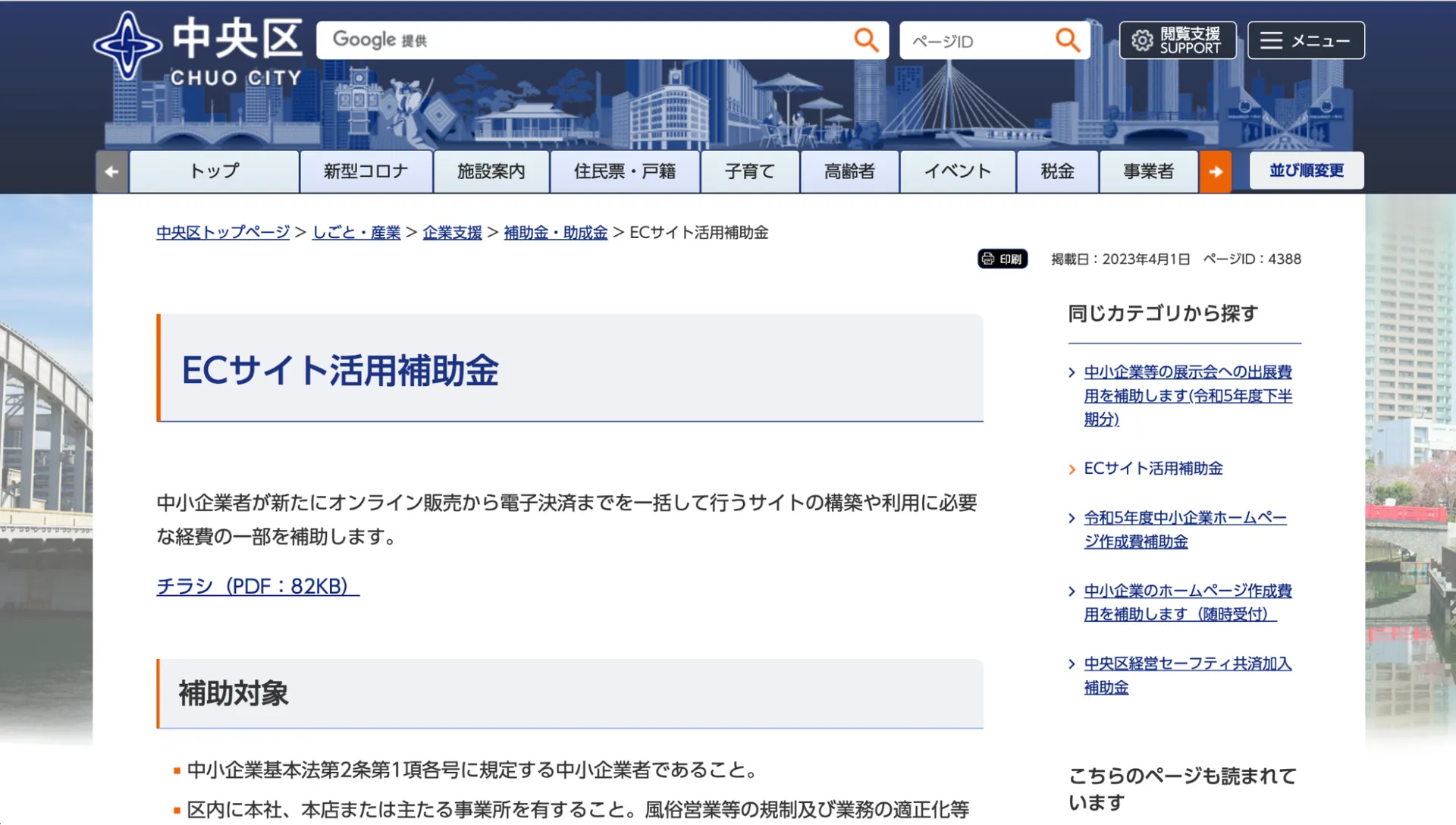Click ECサイト活用補助金 in the sidebar list
Image resolution: width=1456 pixels, height=825 pixels.
[x=1153, y=469]
